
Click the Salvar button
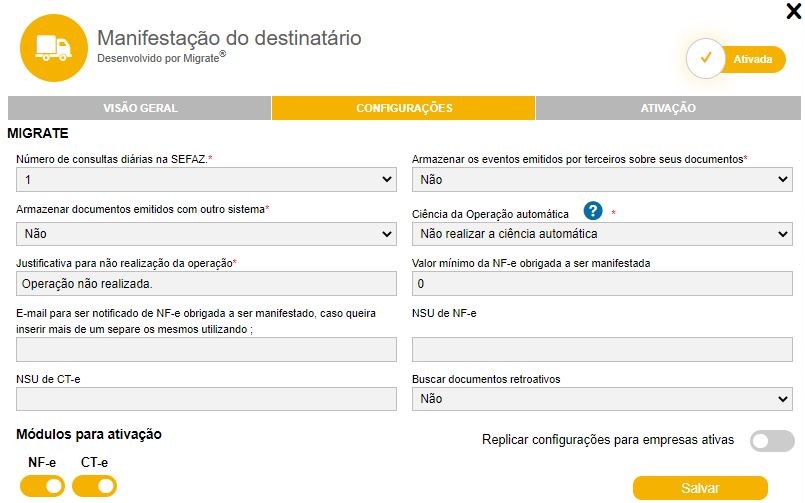700,488
